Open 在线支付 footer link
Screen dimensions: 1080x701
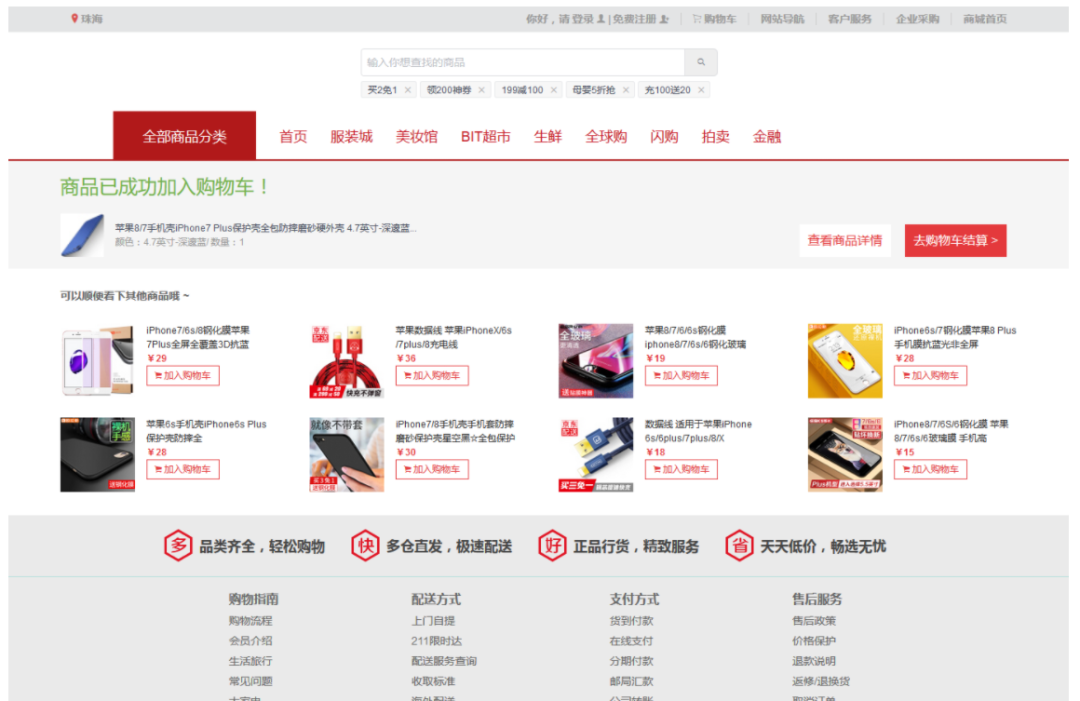[x=632, y=640]
